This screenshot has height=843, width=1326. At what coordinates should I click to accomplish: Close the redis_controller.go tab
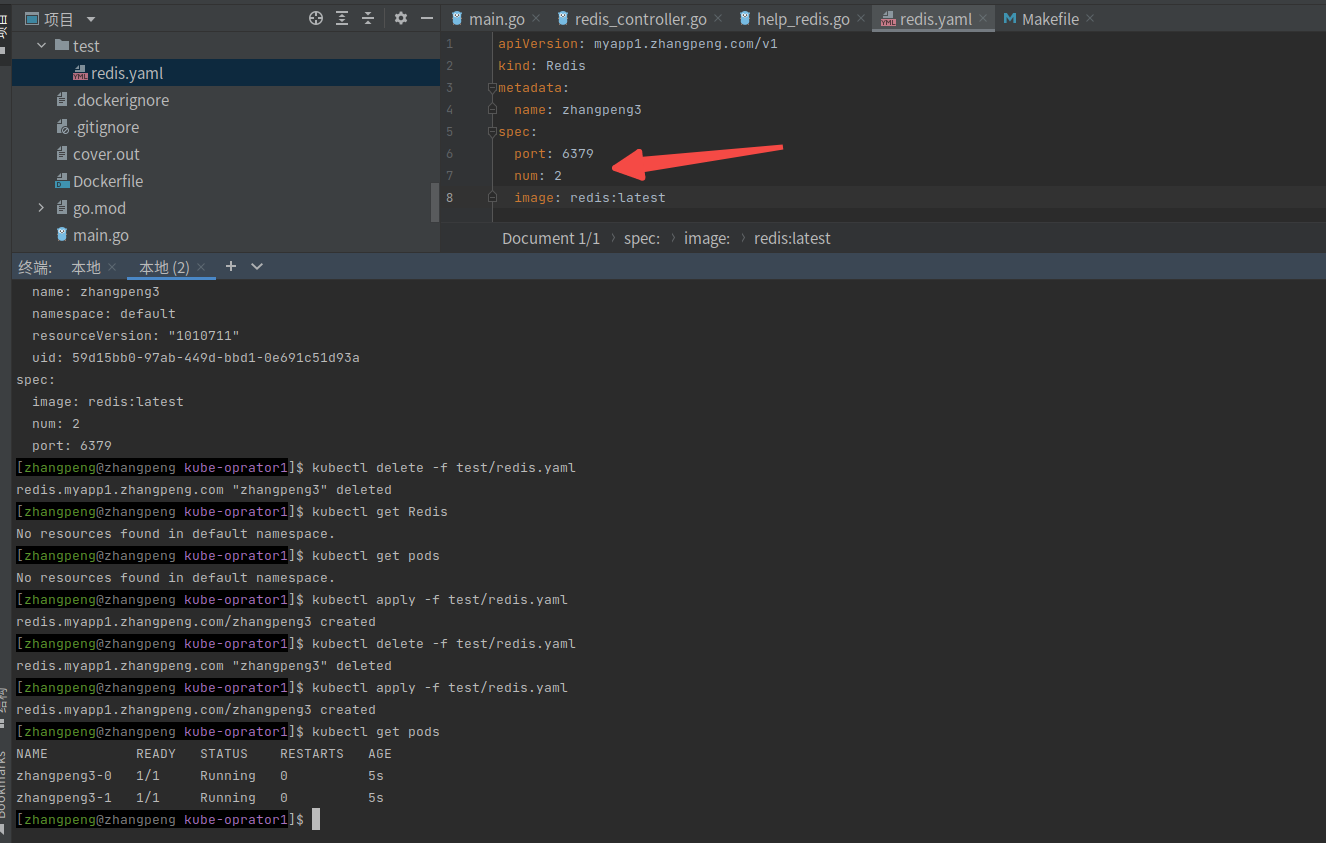click(x=719, y=19)
